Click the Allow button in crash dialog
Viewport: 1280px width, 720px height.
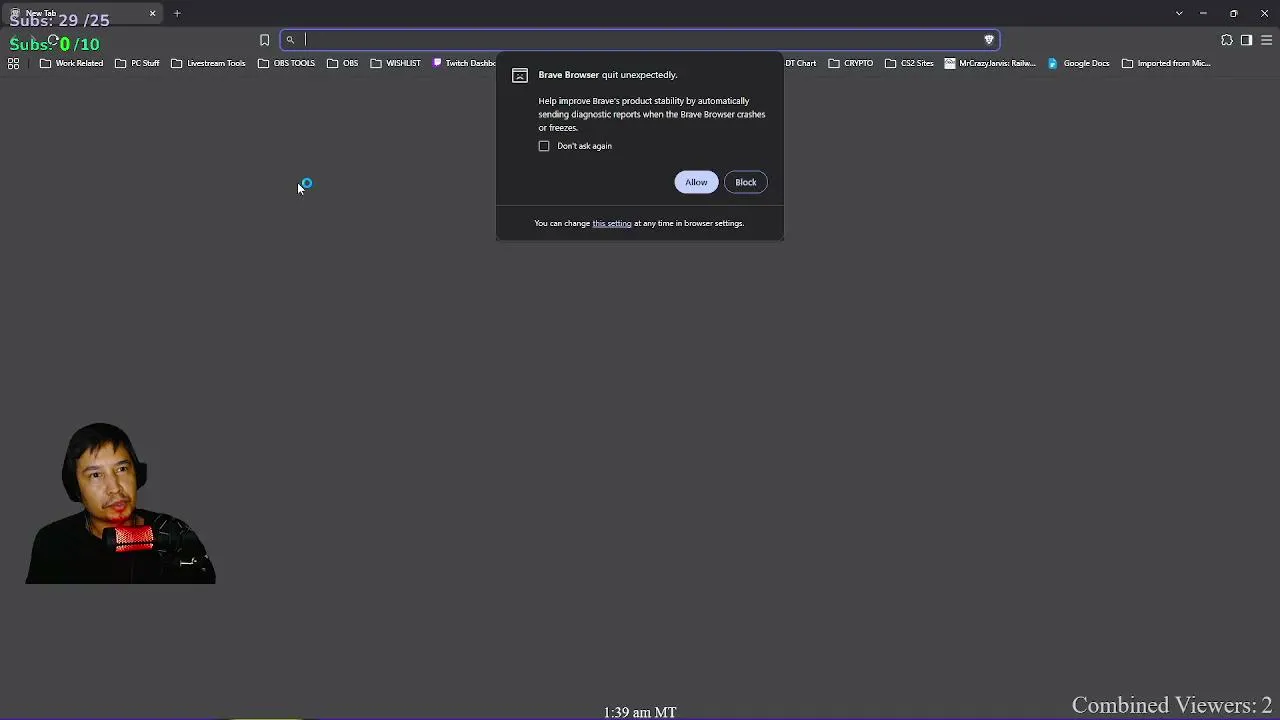[696, 182]
